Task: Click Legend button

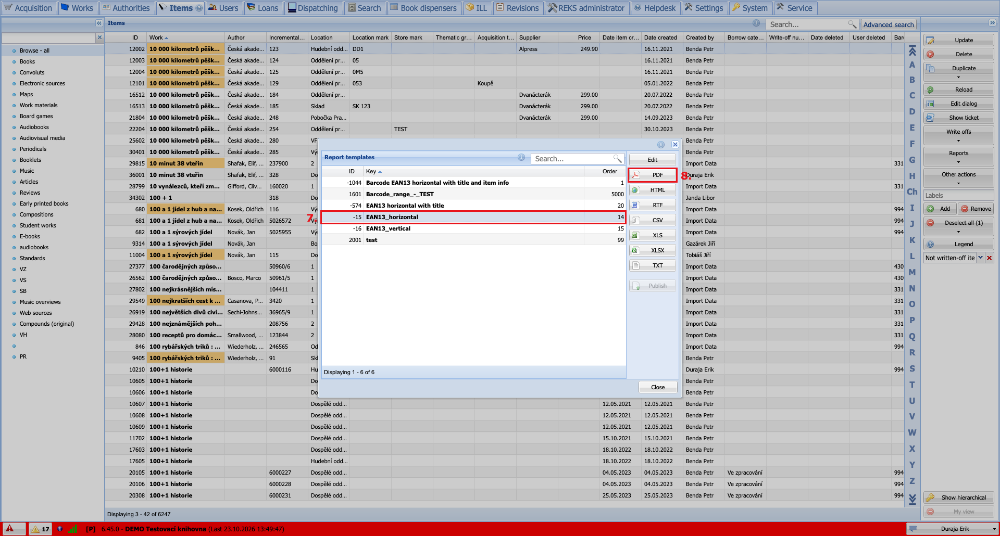Action: (x=959, y=244)
